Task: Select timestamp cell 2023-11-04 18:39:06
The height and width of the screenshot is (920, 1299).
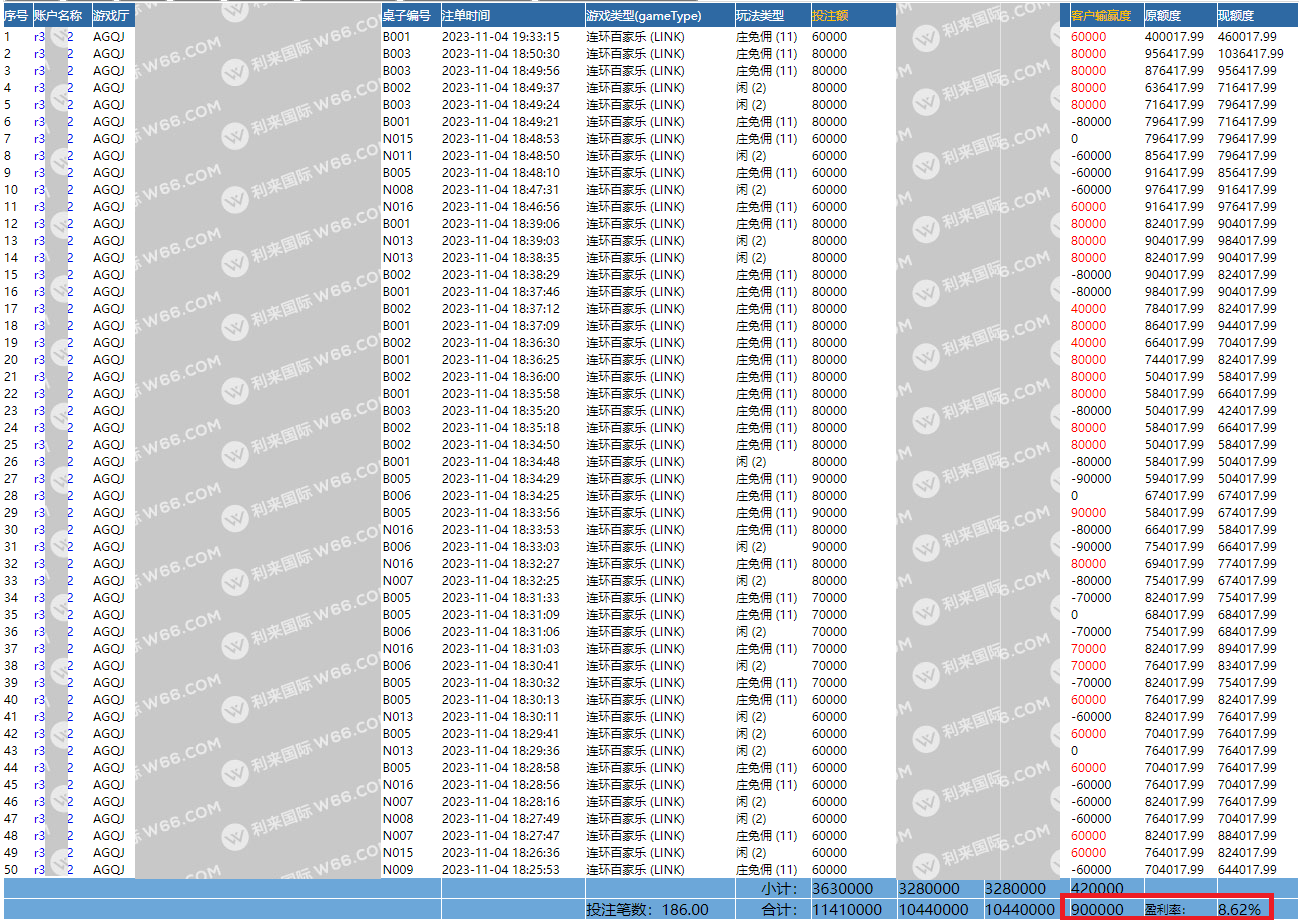Action: [501, 224]
